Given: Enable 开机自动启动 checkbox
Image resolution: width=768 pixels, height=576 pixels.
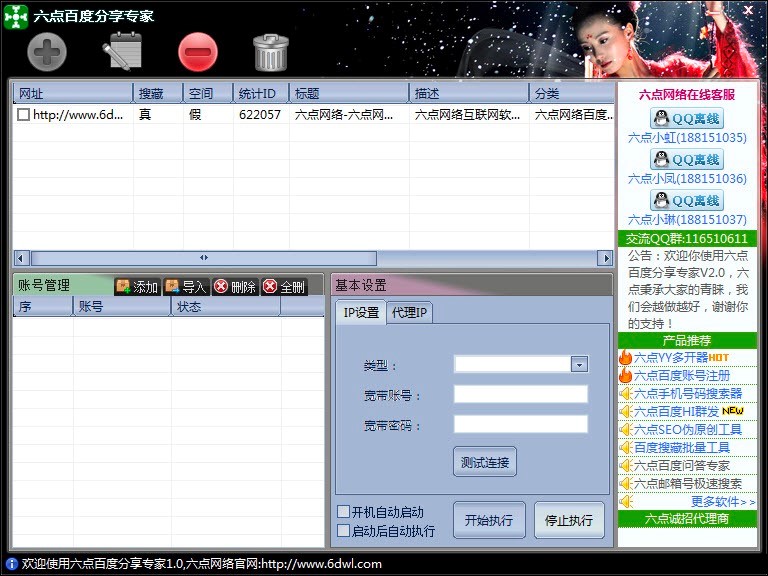Looking at the screenshot, I should (343, 512).
